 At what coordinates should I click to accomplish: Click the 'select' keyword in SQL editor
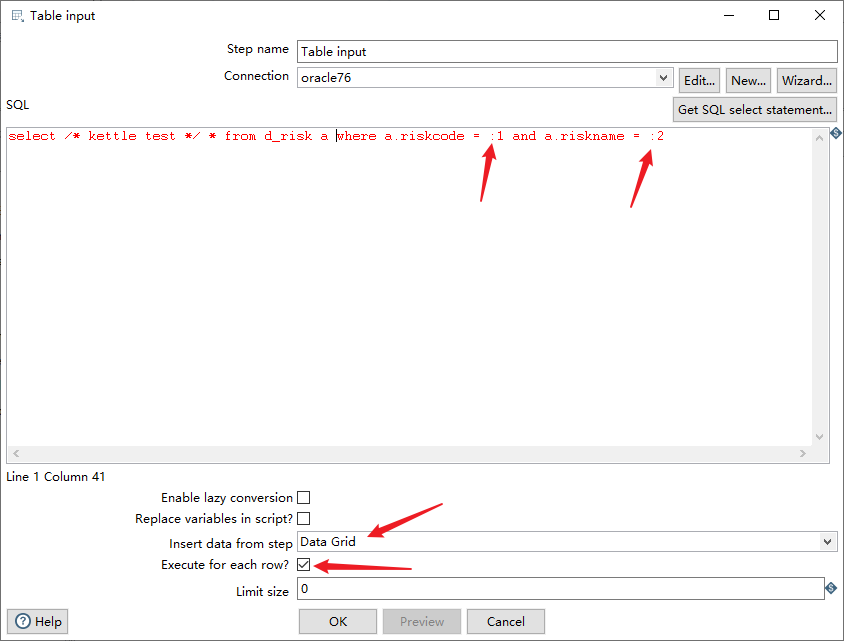coord(32,136)
